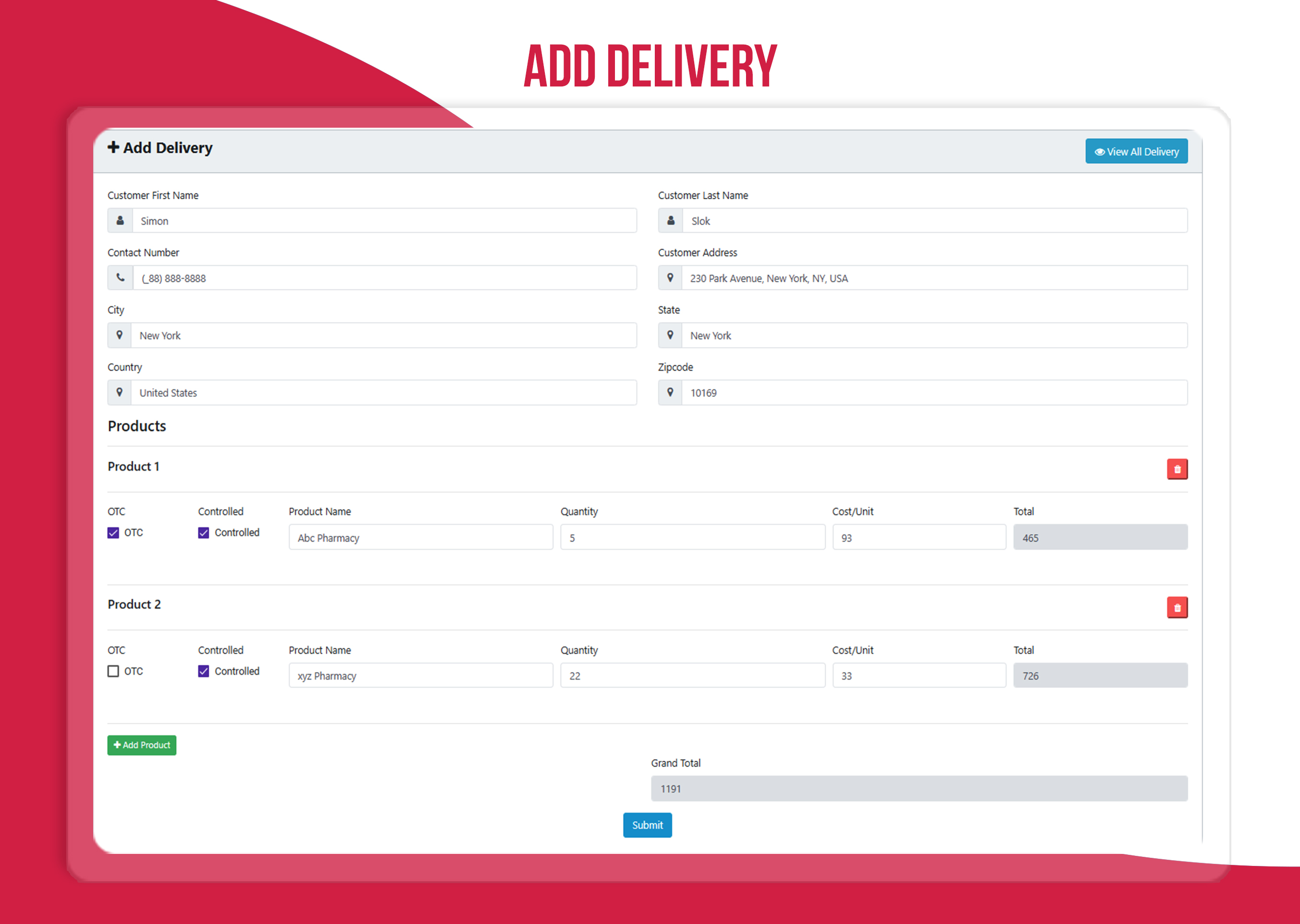
Task: Submit the delivery form
Action: pos(647,825)
